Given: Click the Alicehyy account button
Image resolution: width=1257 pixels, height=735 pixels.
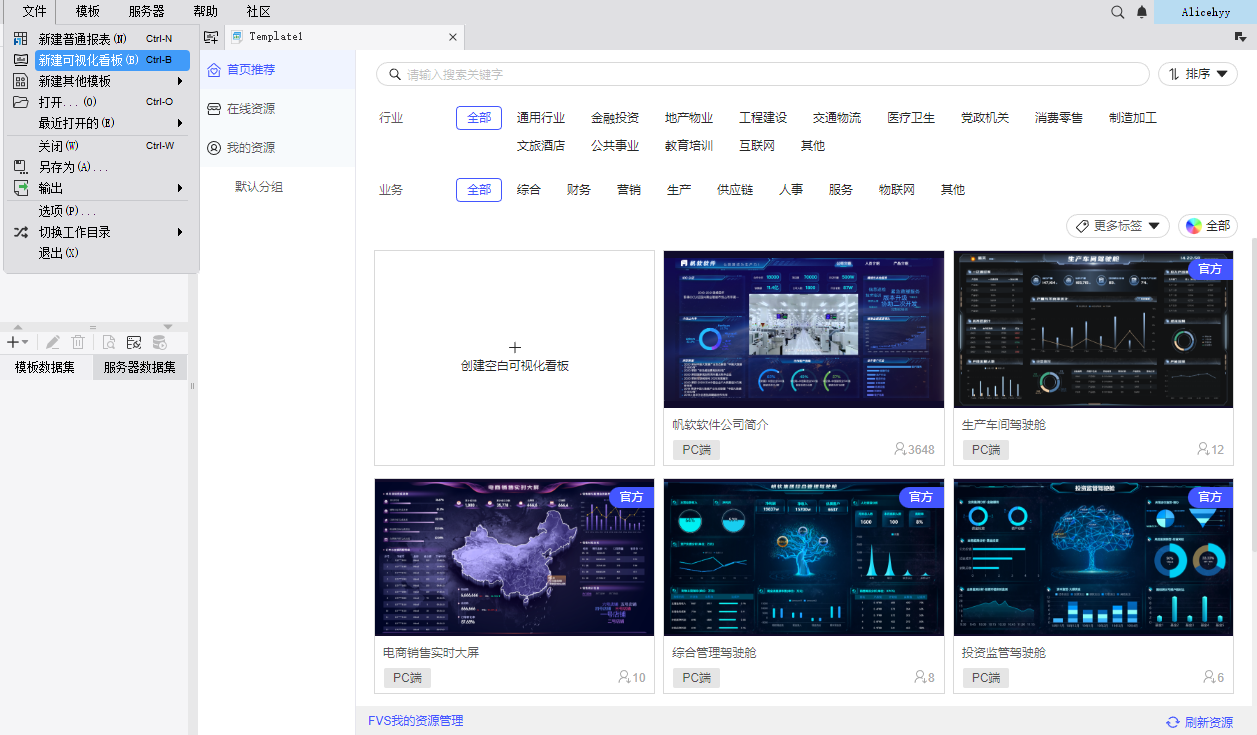Looking at the screenshot, I should [1205, 12].
